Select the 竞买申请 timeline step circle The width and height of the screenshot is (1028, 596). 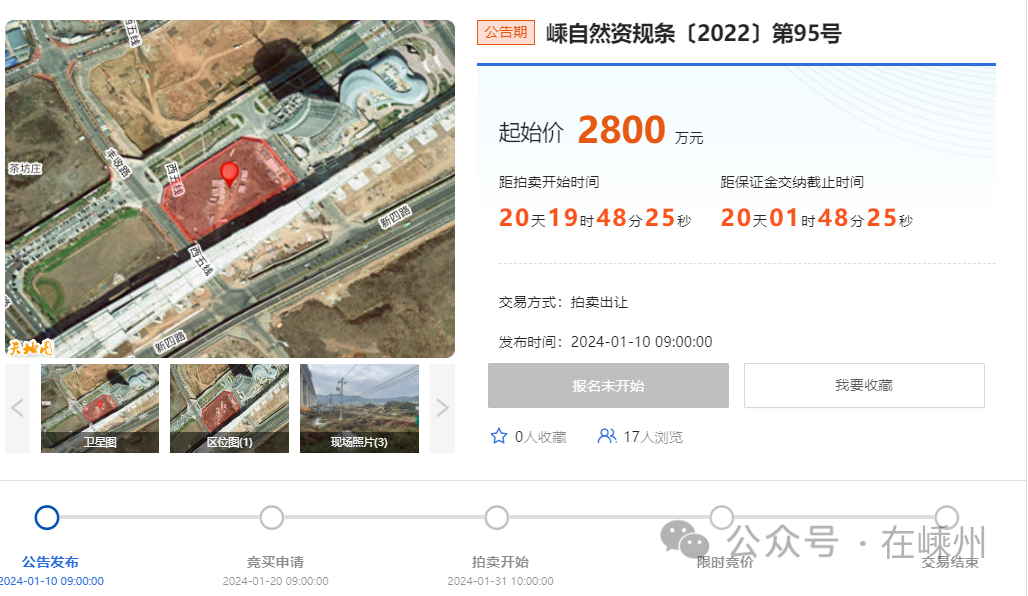[x=271, y=517]
